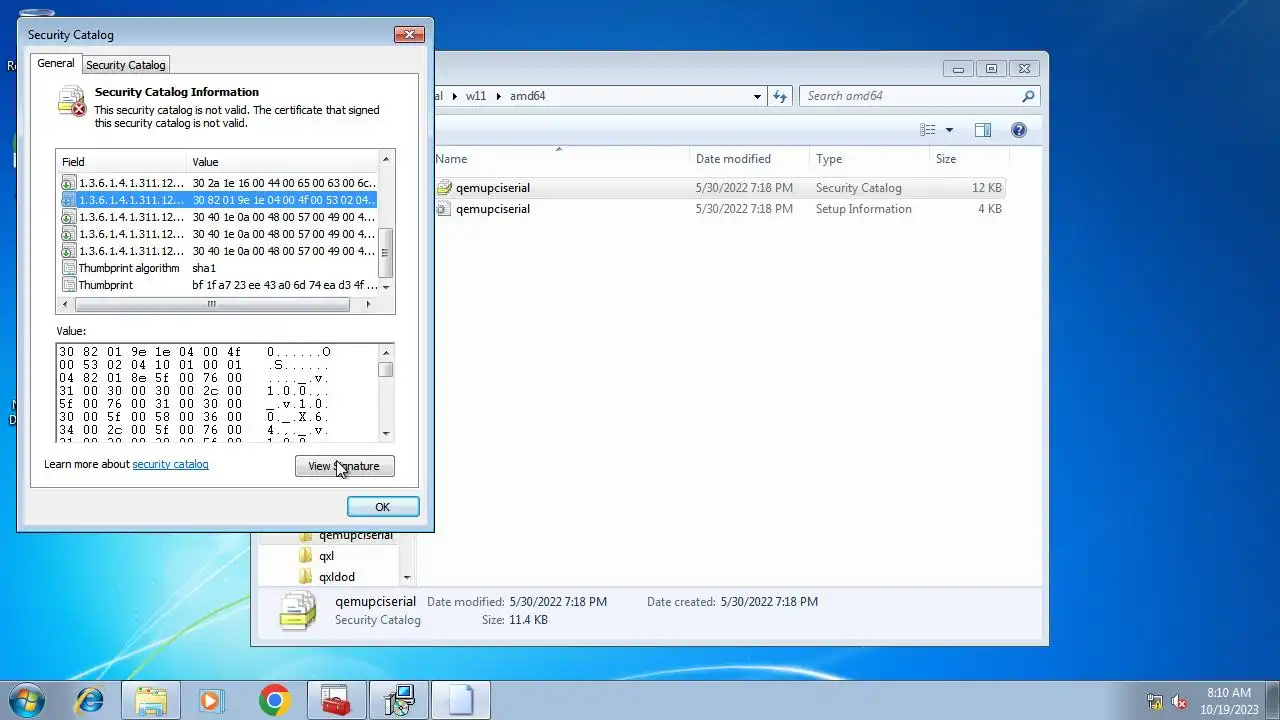Click the 4 KB size cell
Viewport: 1280px width, 720px height.
click(989, 209)
